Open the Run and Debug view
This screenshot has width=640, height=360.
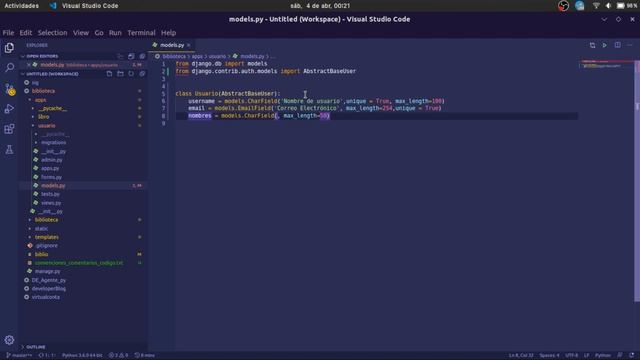click(x=9, y=109)
